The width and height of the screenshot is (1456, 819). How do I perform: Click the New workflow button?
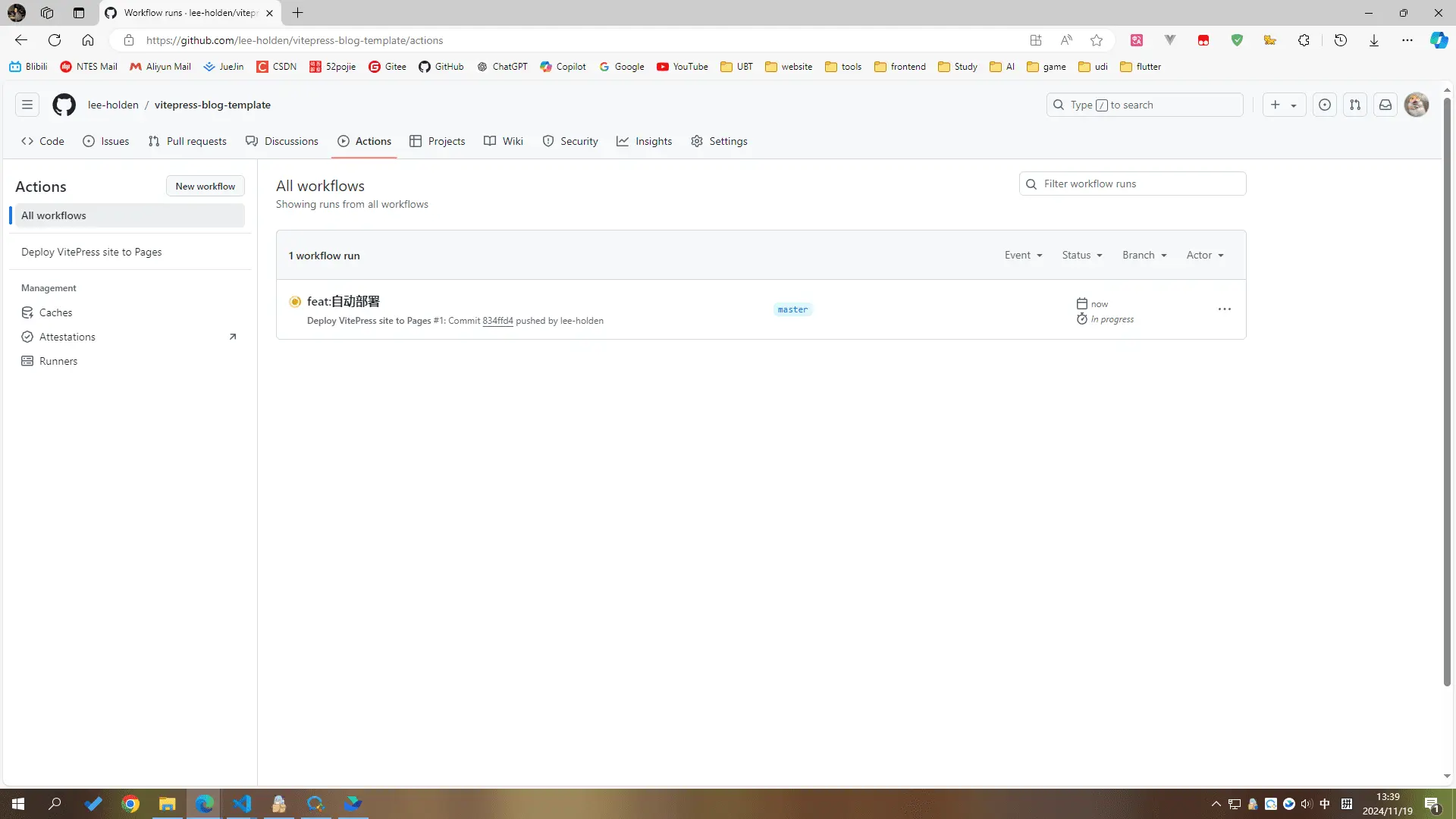coord(205,187)
